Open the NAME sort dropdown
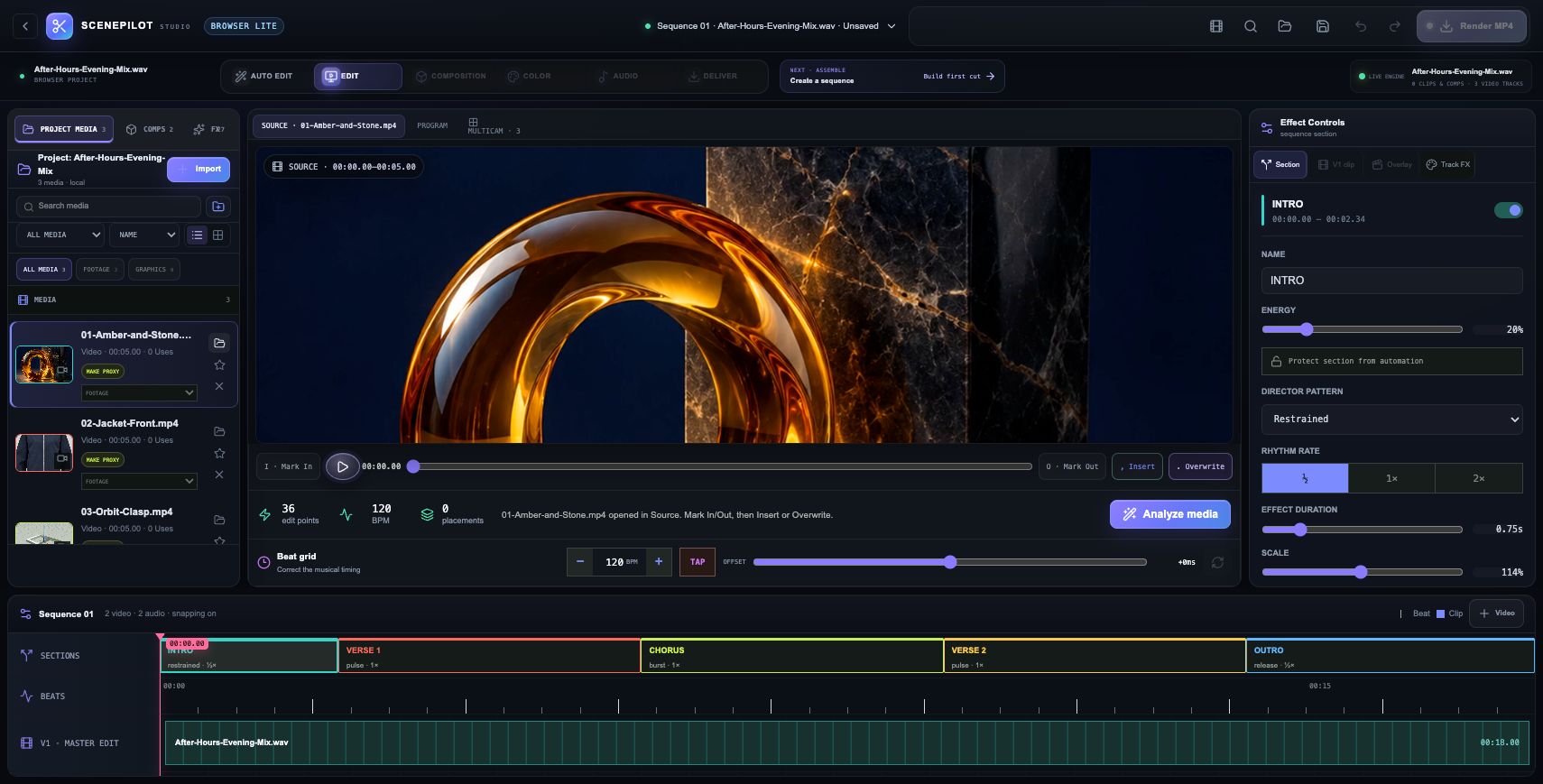This screenshot has height=784, width=1543. point(144,235)
